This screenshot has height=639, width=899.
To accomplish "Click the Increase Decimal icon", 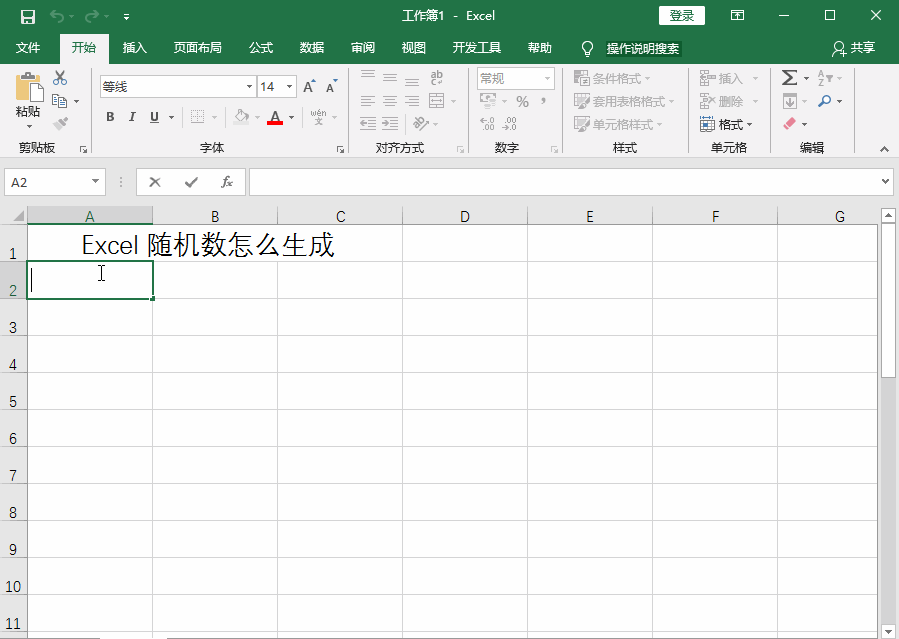I will click(487, 123).
